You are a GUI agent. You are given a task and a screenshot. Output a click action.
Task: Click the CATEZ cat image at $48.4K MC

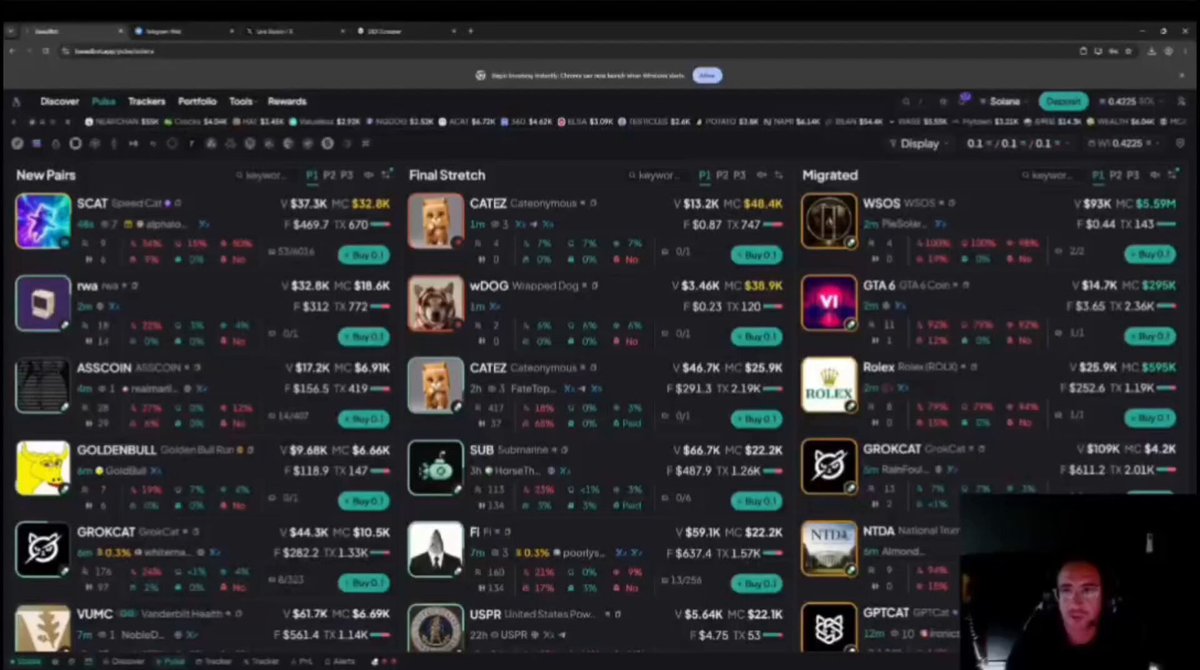tap(436, 221)
